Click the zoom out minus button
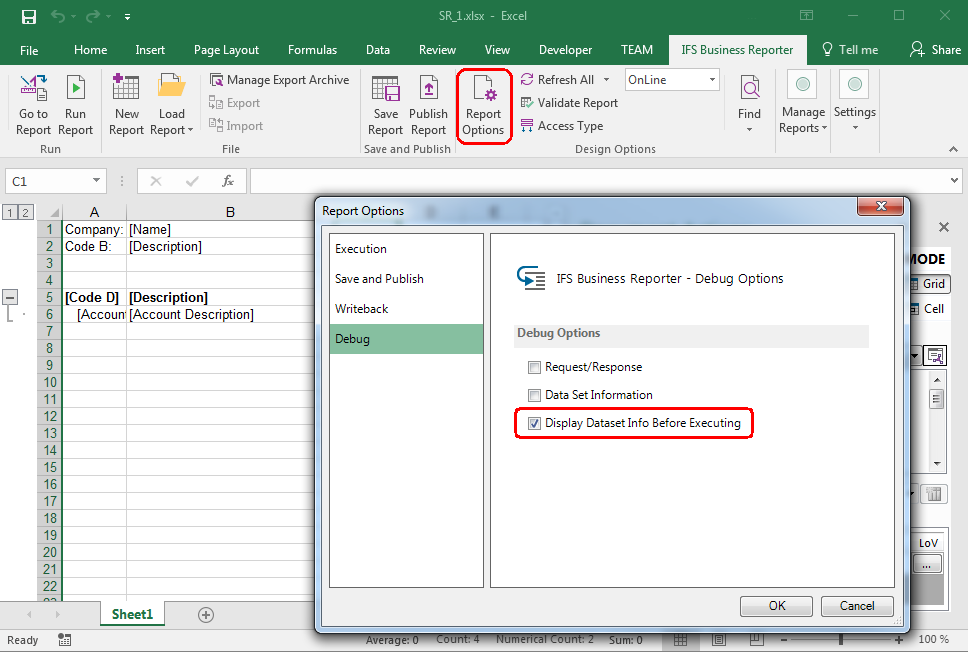Viewport: 968px width, 652px height. point(783,640)
